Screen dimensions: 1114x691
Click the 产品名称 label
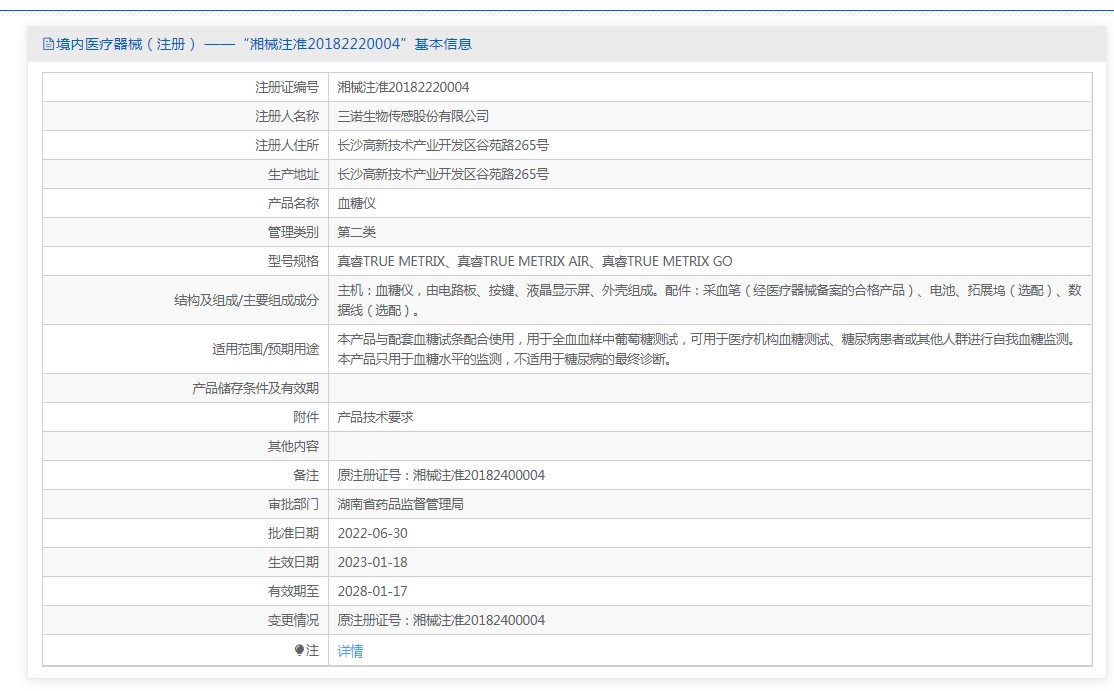[x=293, y=204]
